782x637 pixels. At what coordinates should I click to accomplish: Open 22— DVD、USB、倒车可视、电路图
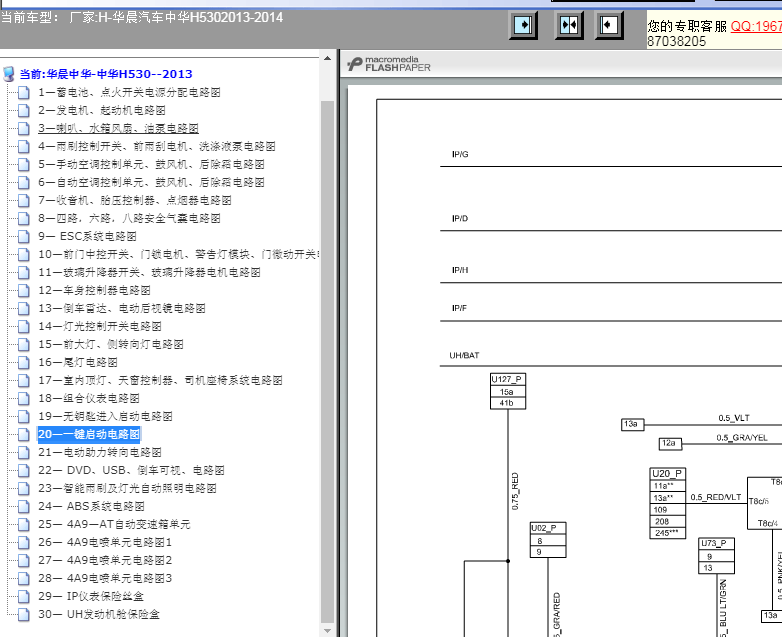(x=131, y=470)
